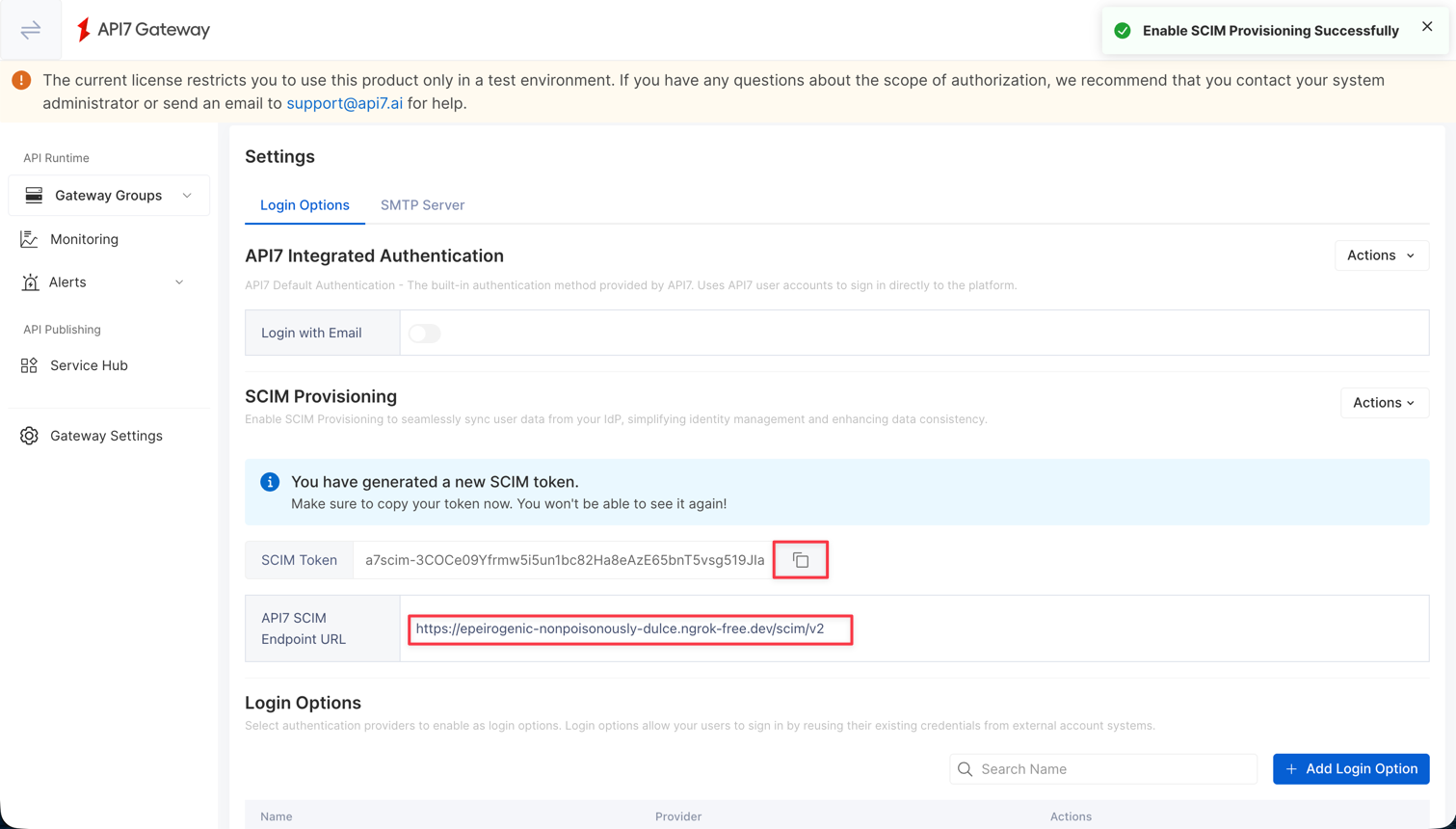The width and height of the screenshot is (1456, 829).
Task: Click the API7 Gateway logo
Action: point(142,29)
